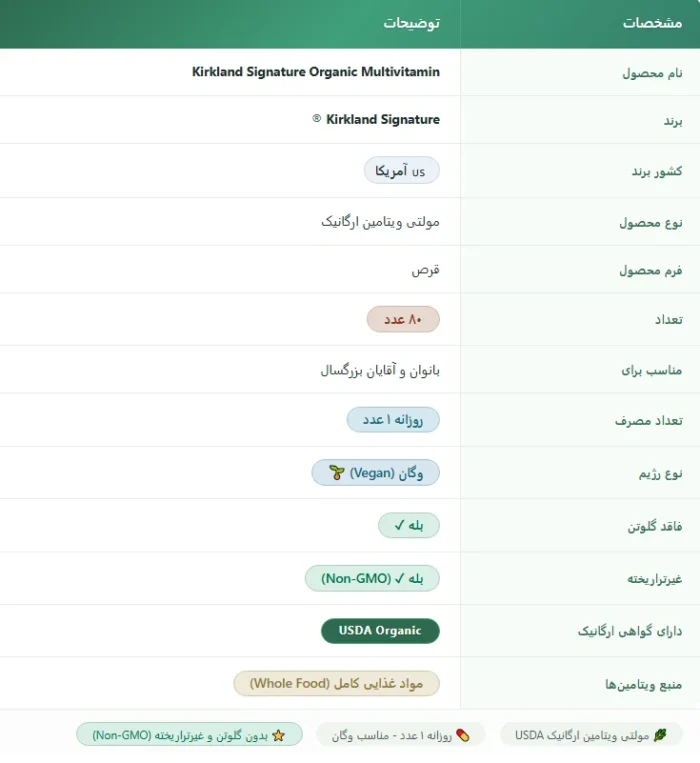Click the تعداد label
Image resolution: width=700 pixels, height=763 pixels.
pos(668,320)
